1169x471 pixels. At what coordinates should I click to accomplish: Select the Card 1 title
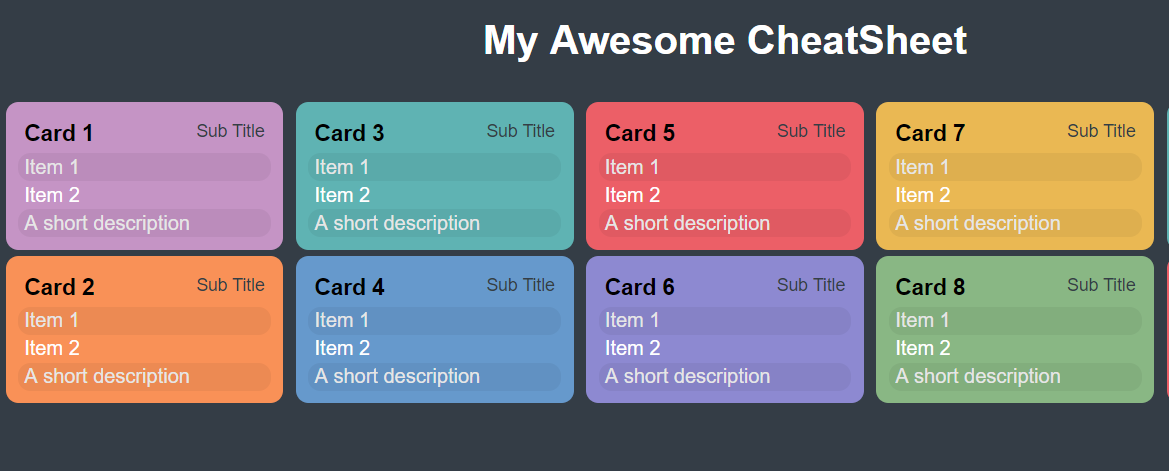coord(59,133)
